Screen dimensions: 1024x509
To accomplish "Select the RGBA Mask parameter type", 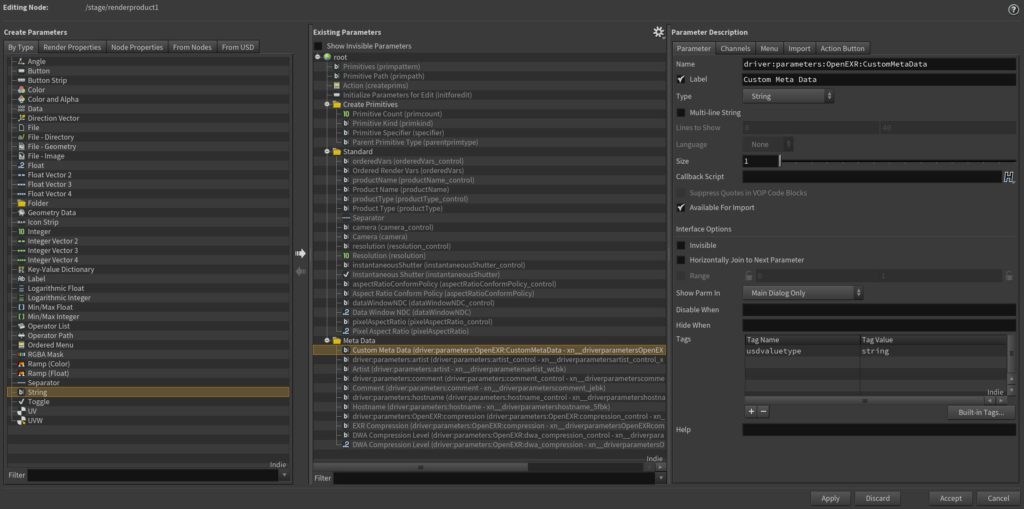I will [45, 354].
